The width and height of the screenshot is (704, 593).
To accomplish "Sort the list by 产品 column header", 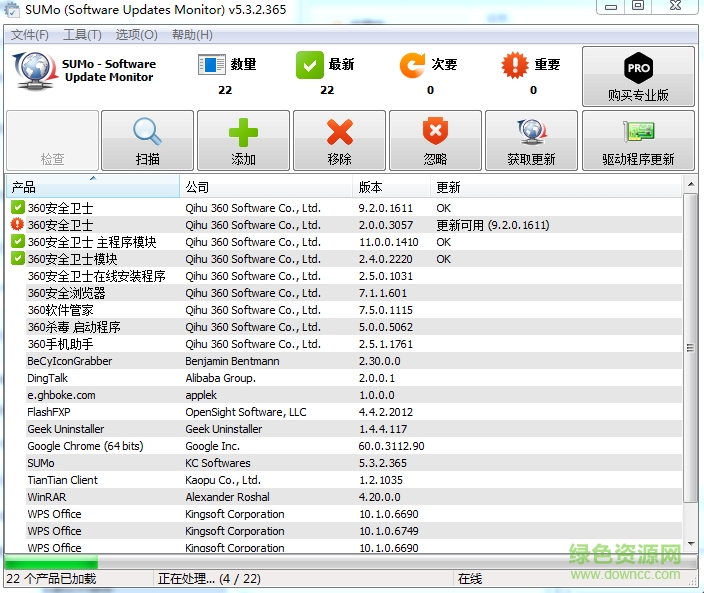I will (92, 187).
